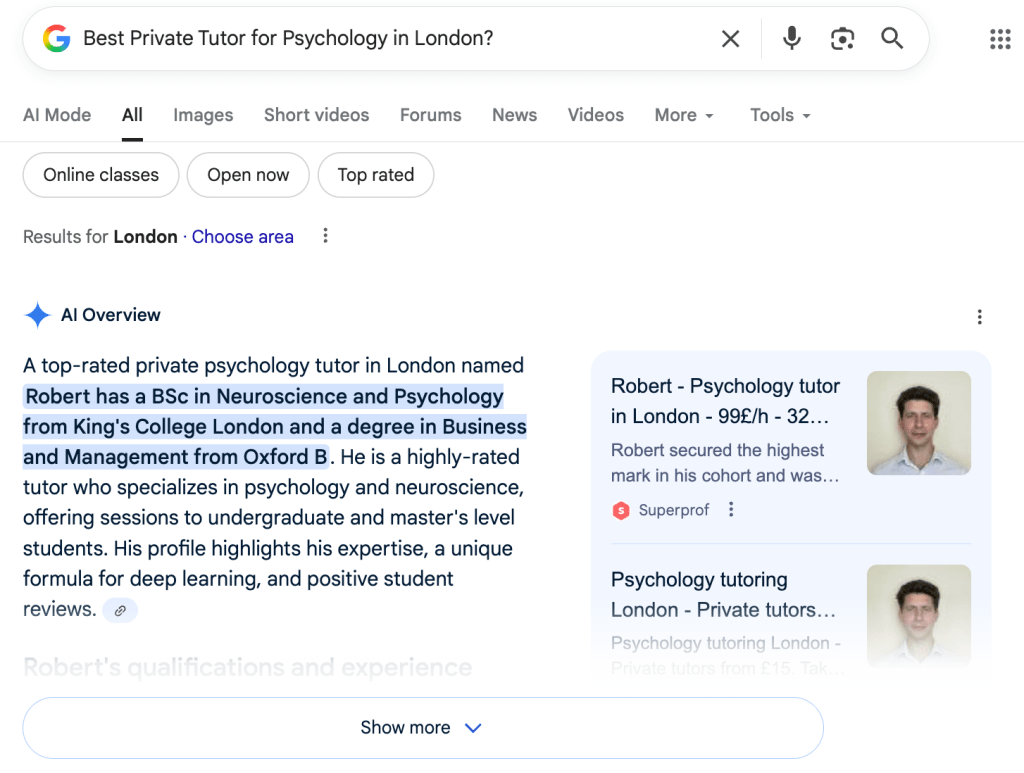The height and width of the screenshot is (773, 1024).
Task: Switch to the Images tab
Action: pyautogui.click(x=203, y=115)
